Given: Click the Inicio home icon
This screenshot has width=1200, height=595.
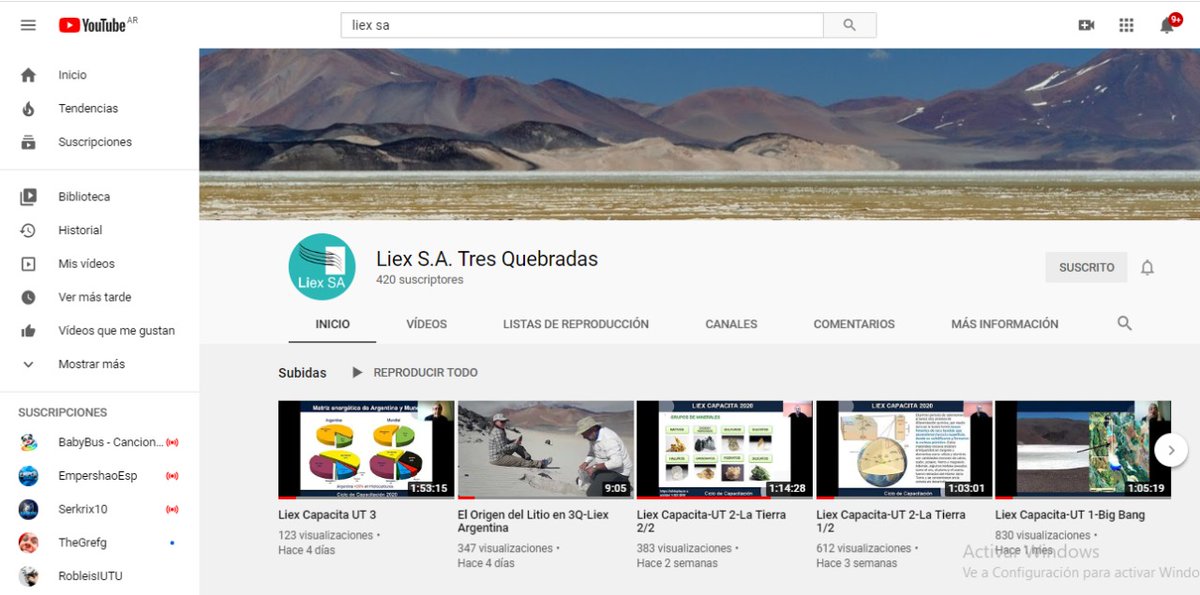Looking at the screenshot, I should [28, 75].
